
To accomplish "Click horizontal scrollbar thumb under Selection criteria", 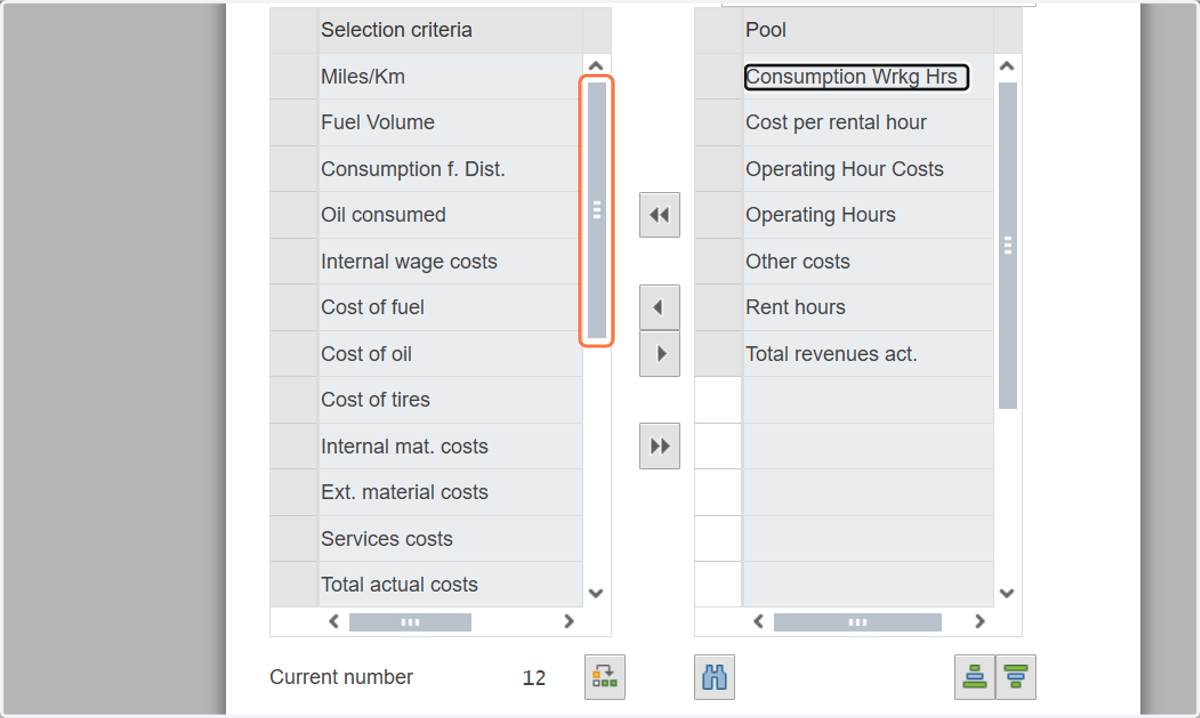I will click(x=410, y=622).
